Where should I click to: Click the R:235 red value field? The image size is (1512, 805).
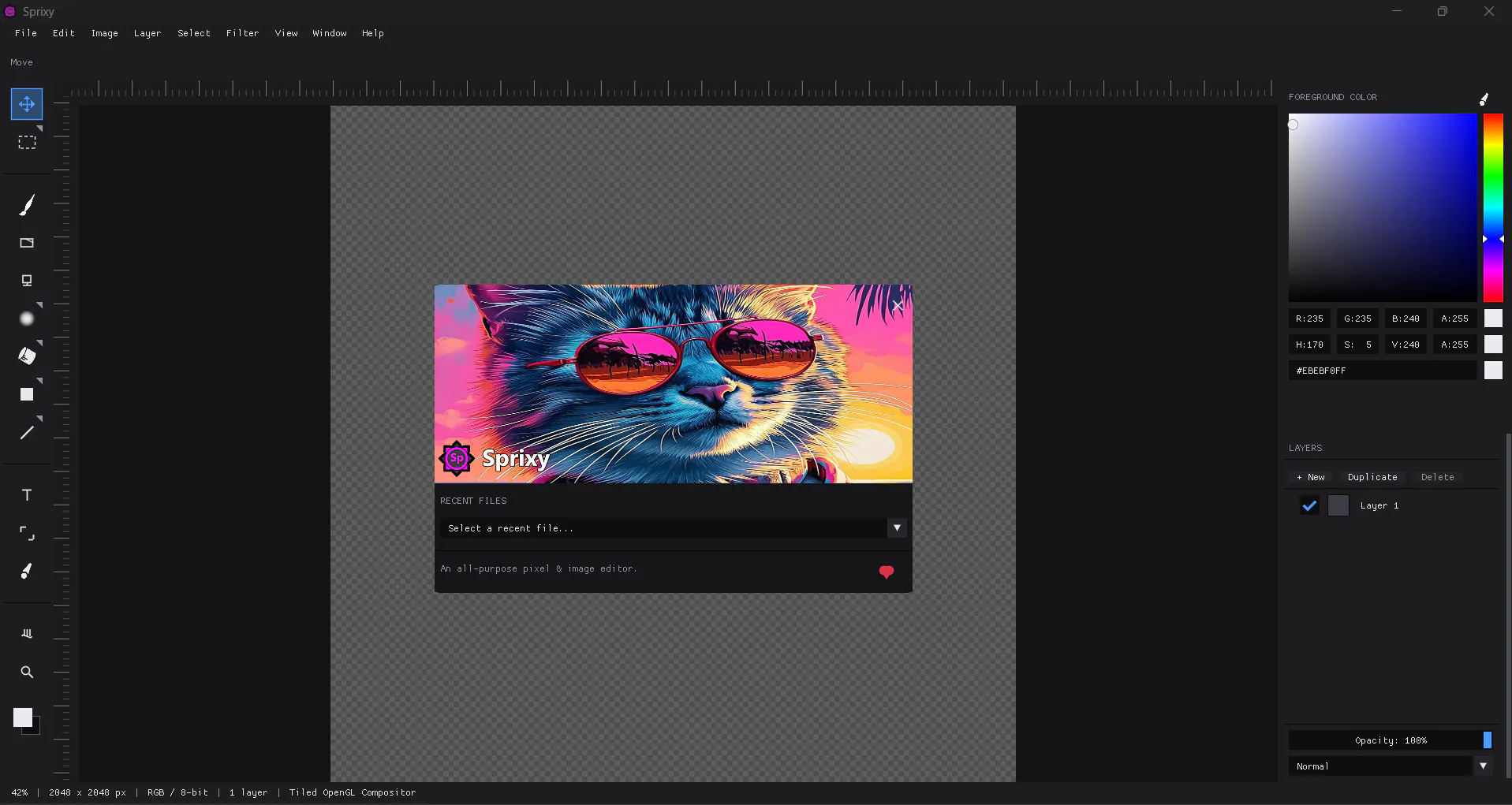tap(1309, 319)
